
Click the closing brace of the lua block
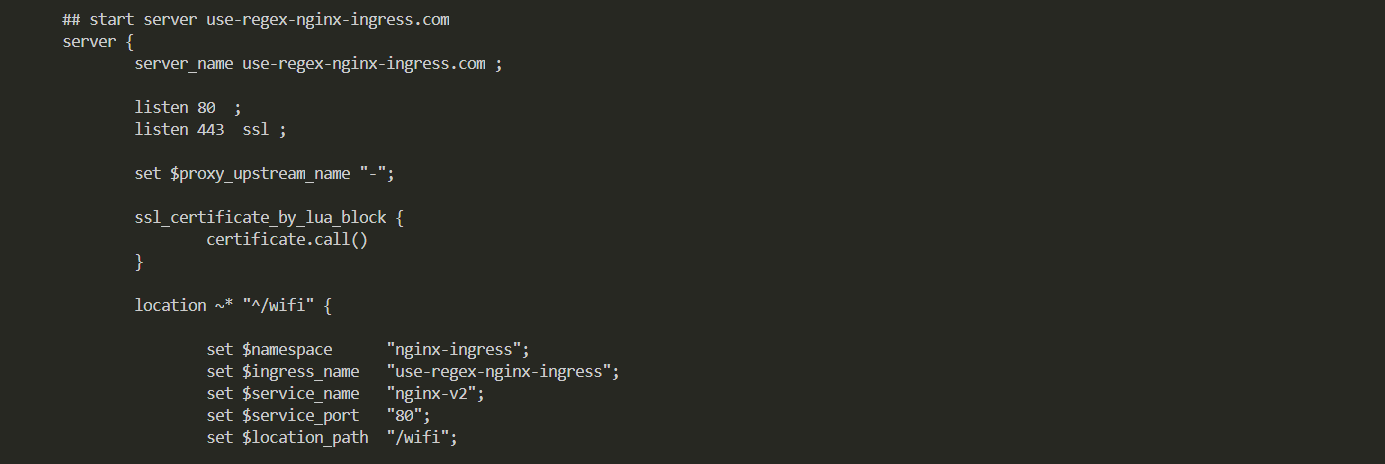(x=139, y=262)
